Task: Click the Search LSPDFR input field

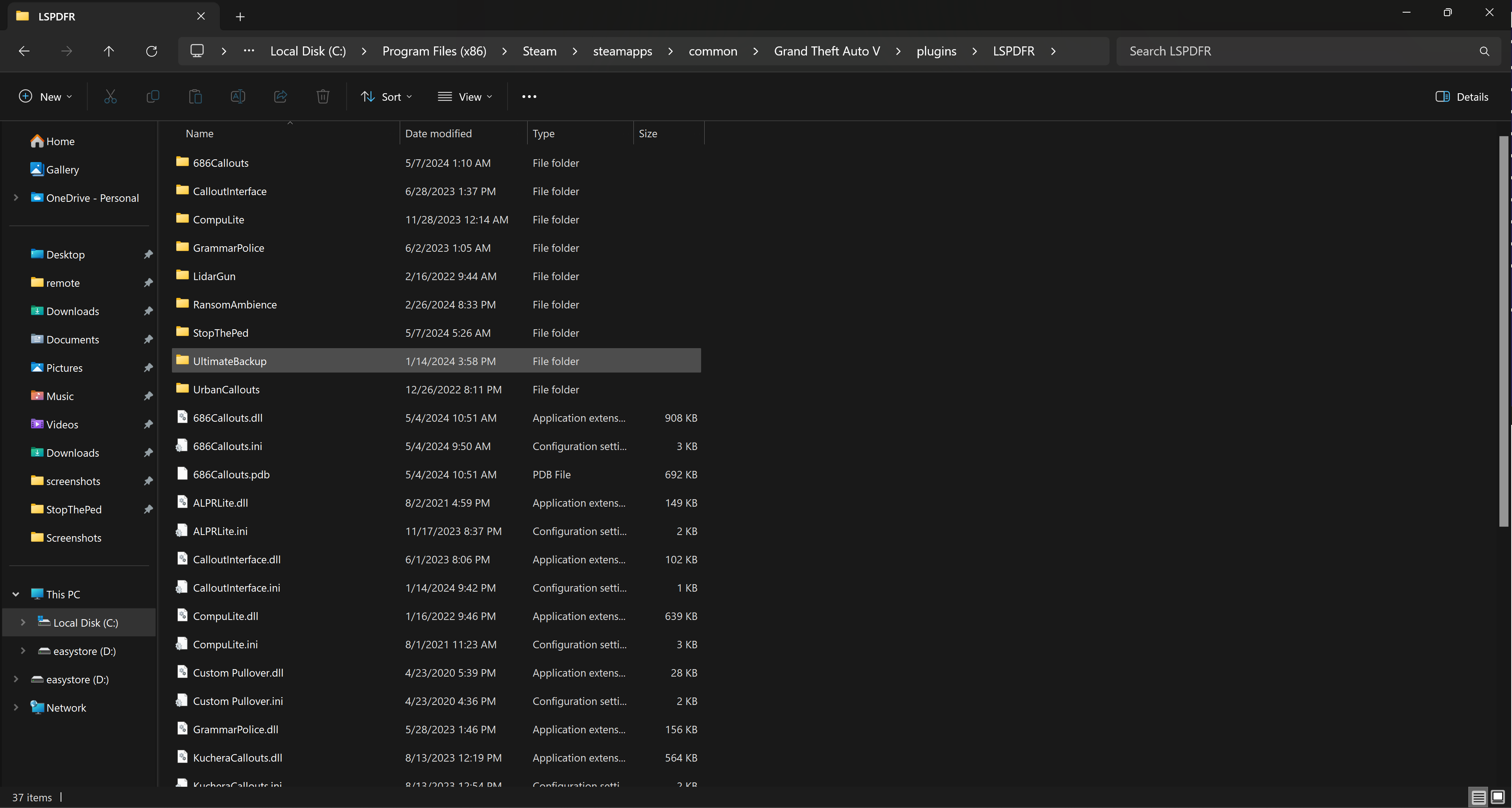Action: pyautogui.click(x=1297, y=52)
